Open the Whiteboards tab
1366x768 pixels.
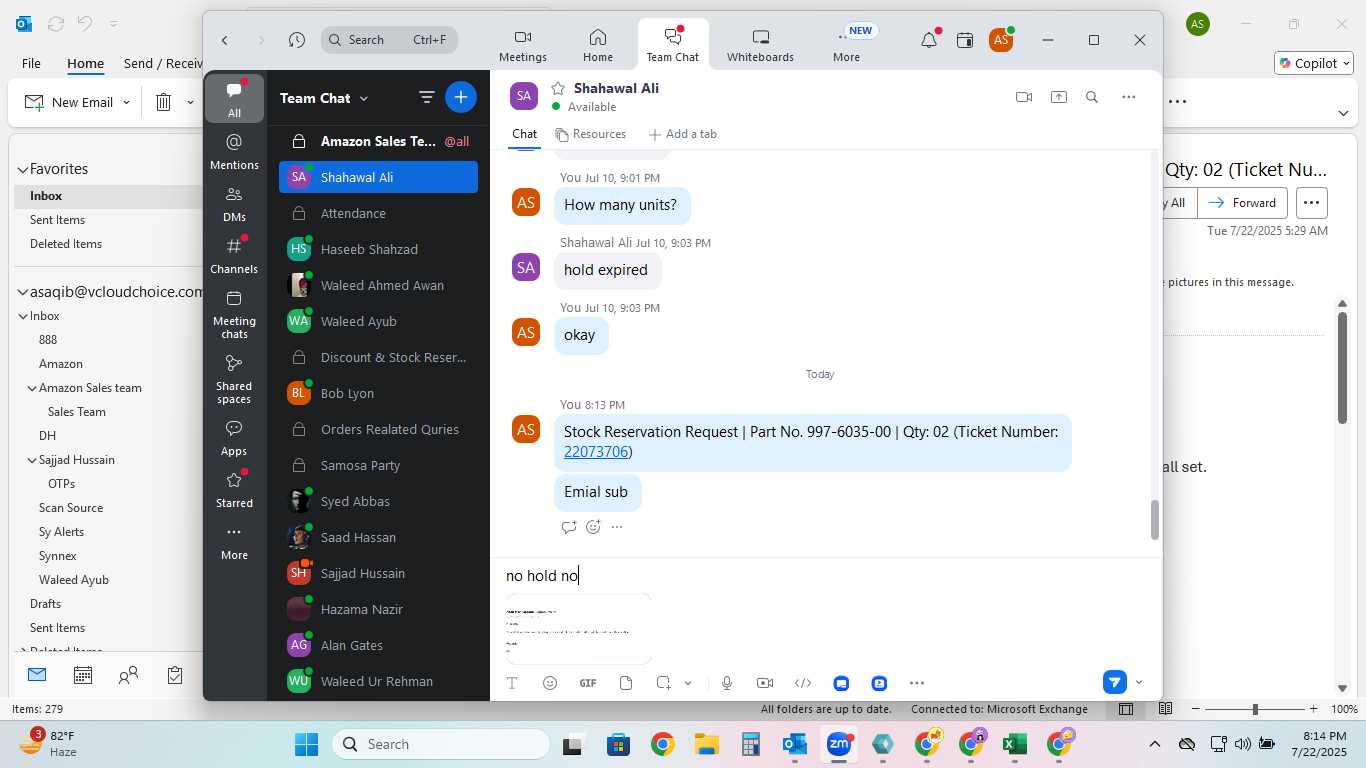point(760,45)
